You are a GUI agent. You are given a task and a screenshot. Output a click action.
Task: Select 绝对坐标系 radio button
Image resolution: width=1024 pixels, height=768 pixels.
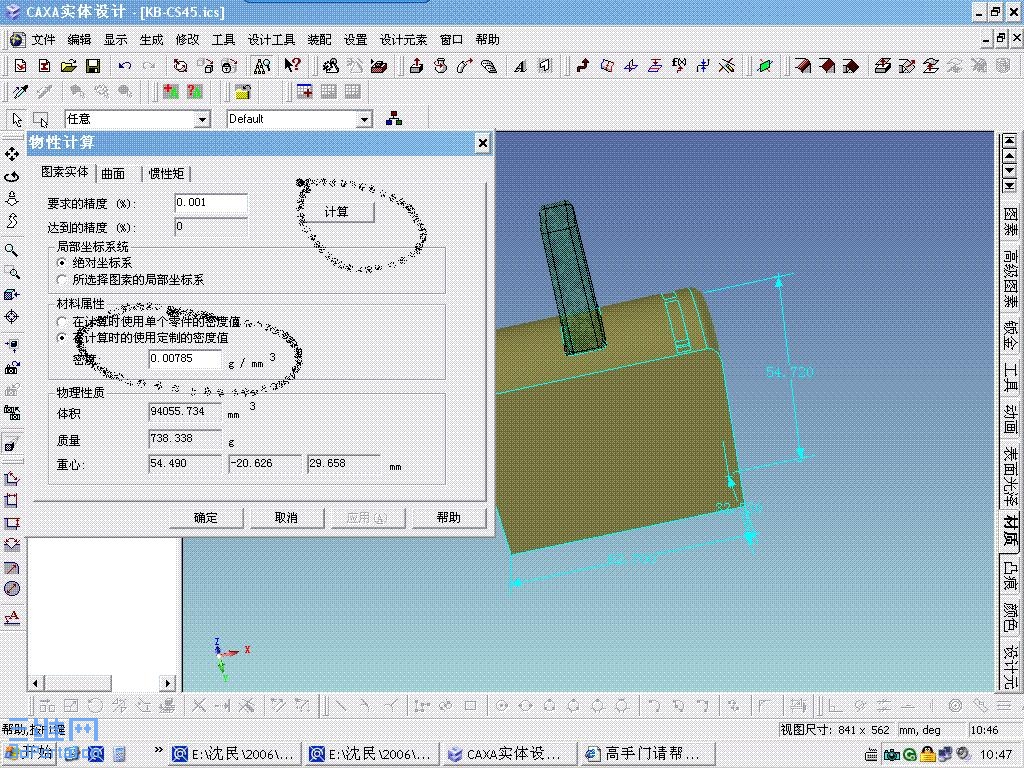click(x=61, y=263)
